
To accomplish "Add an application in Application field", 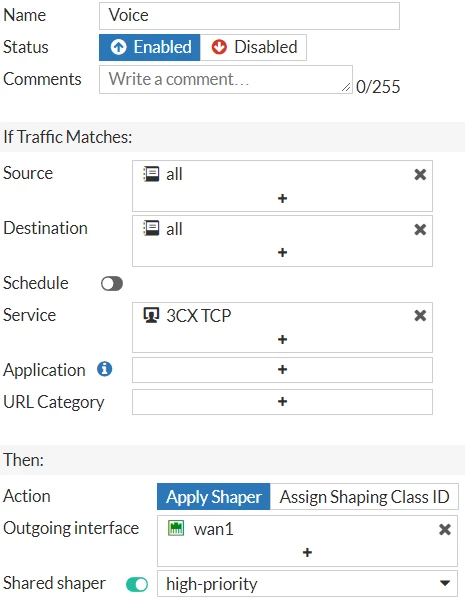I will [x=282, y=370].
